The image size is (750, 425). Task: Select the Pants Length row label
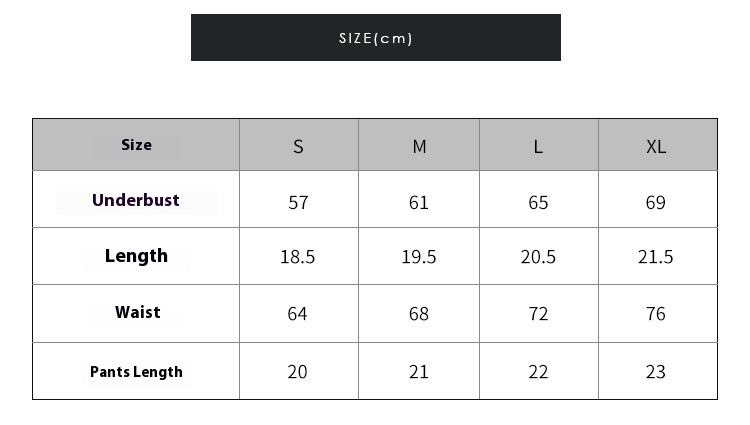point(136,371)
